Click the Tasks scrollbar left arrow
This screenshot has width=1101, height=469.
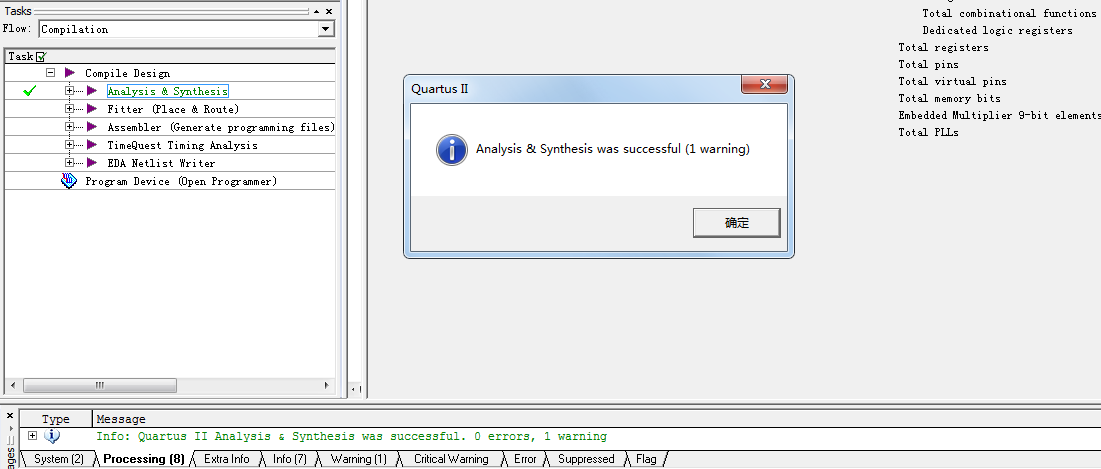(x=12, y=385)
